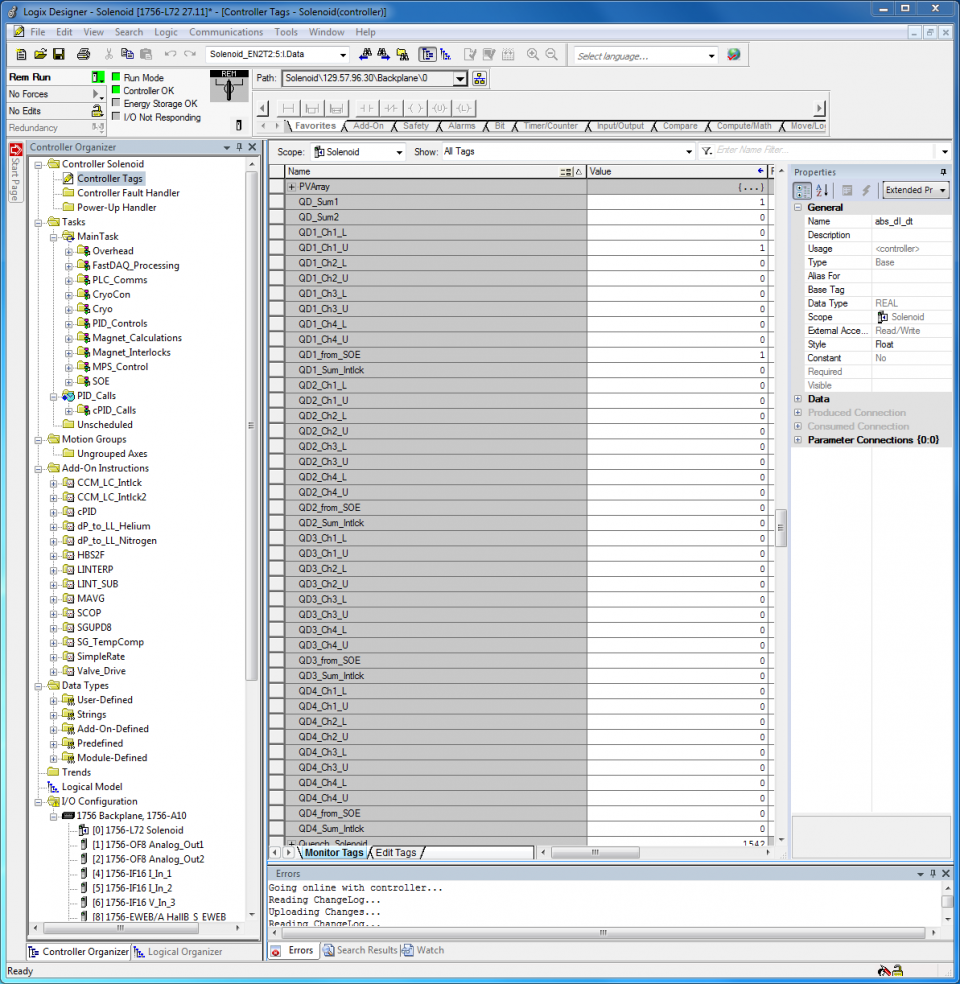Click the Open folder toolbar icon
The image size is (960, 984).
[40, 54]
